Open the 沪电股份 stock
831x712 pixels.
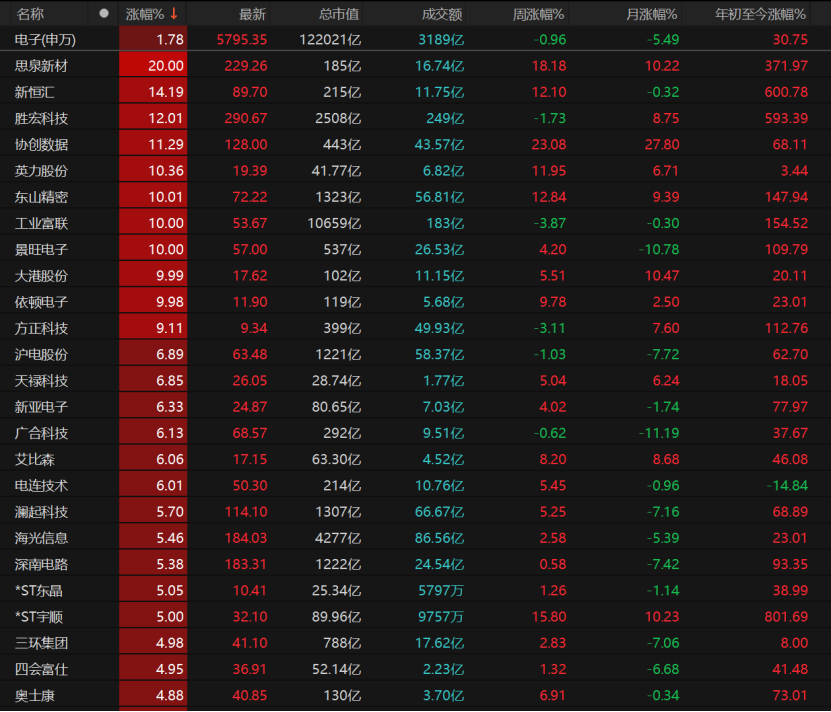click(42, 354)
